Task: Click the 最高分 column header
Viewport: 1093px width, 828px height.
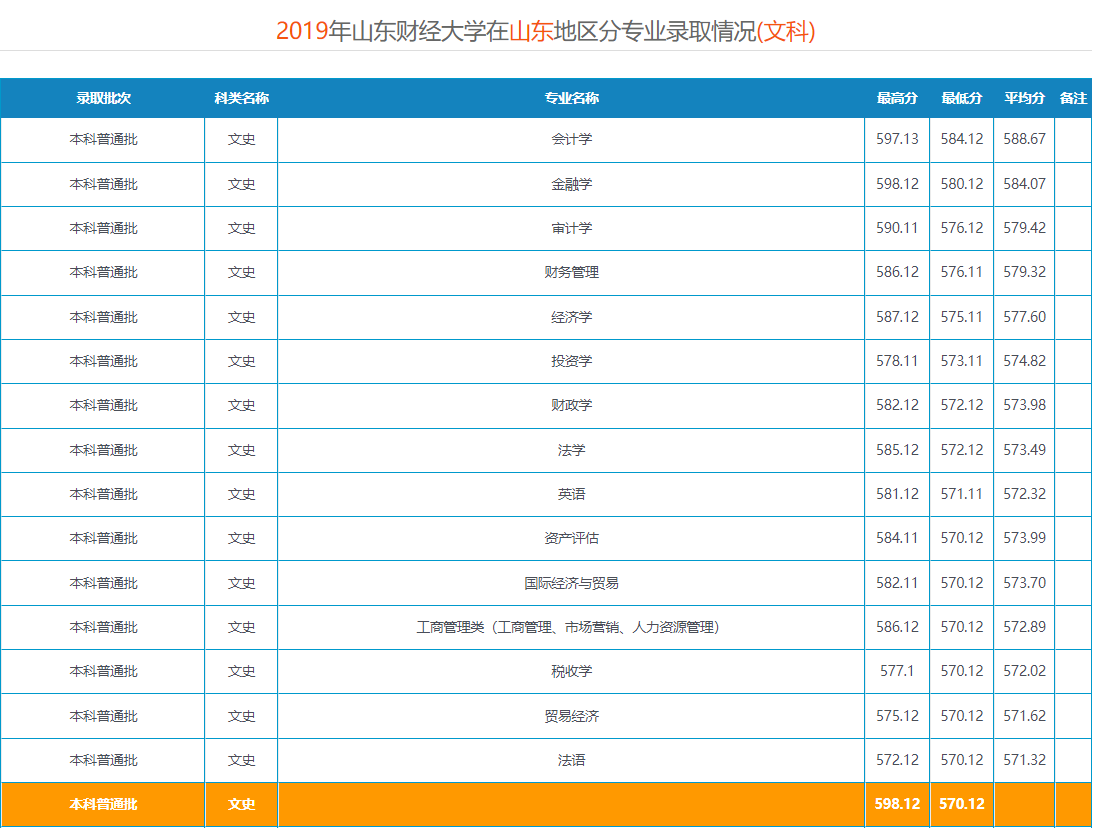Action: (x=897, y=98)
